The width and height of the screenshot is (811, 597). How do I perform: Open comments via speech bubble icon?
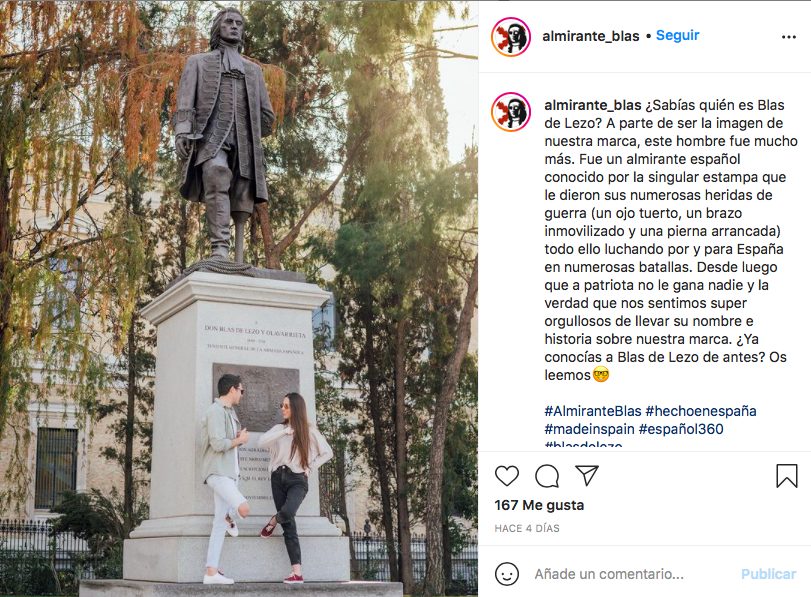click(547, 476)
